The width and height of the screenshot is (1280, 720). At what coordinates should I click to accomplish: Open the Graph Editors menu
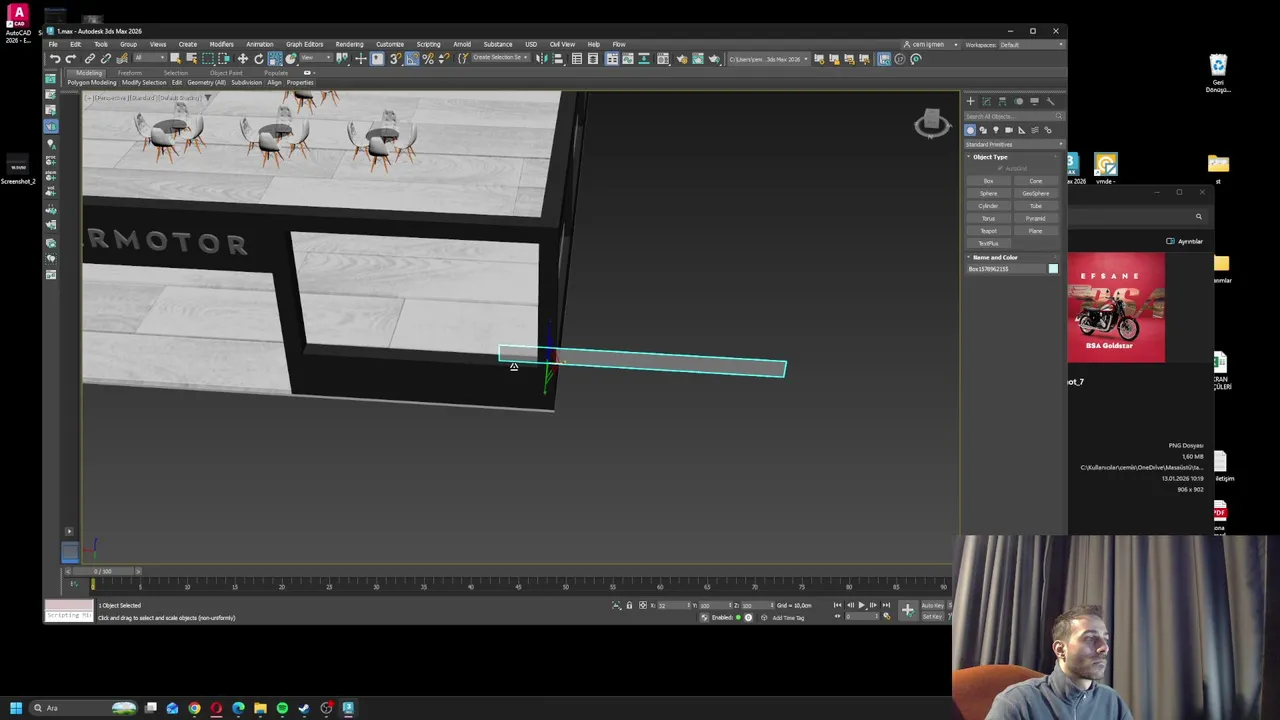coord(304,44)
